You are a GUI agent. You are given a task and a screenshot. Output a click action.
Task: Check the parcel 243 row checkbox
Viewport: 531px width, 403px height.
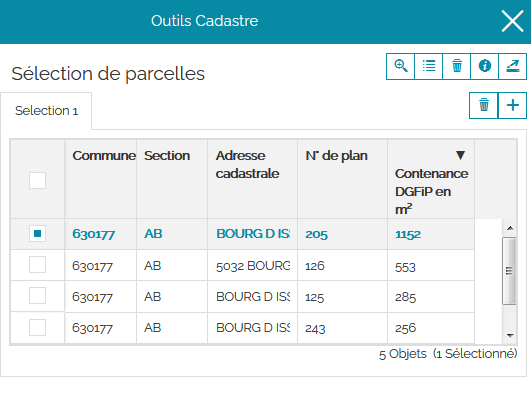37,327
